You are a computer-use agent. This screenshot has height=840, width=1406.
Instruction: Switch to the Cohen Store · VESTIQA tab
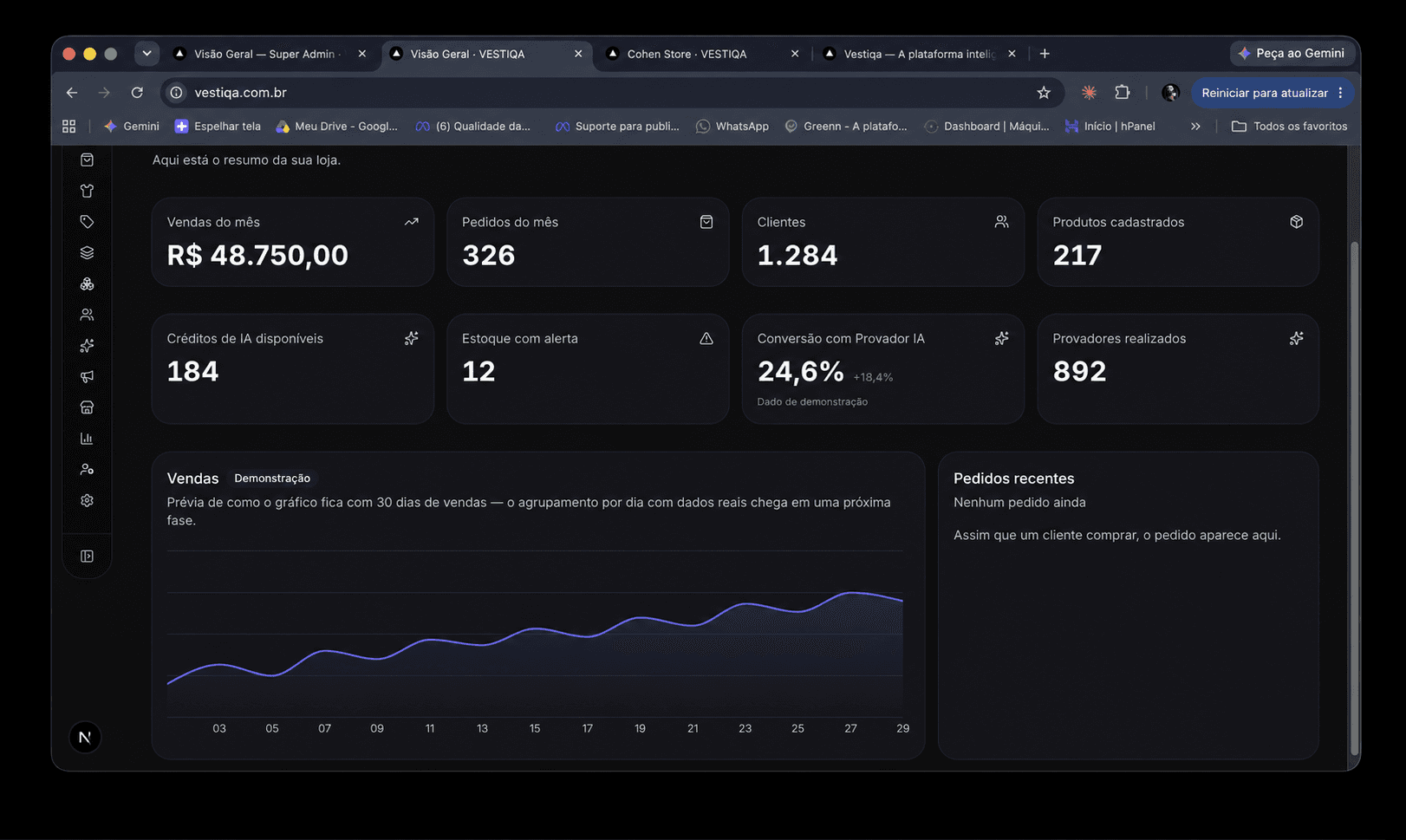pos(704,54)
